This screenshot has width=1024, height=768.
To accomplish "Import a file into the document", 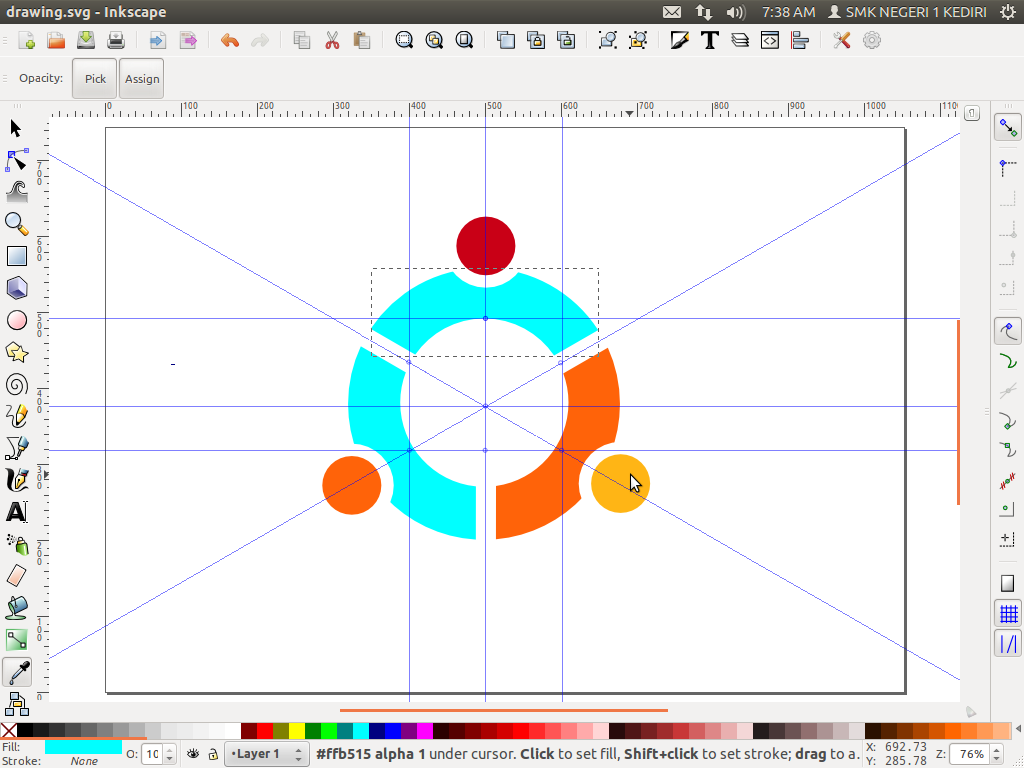I will click(x=157, y=40).
